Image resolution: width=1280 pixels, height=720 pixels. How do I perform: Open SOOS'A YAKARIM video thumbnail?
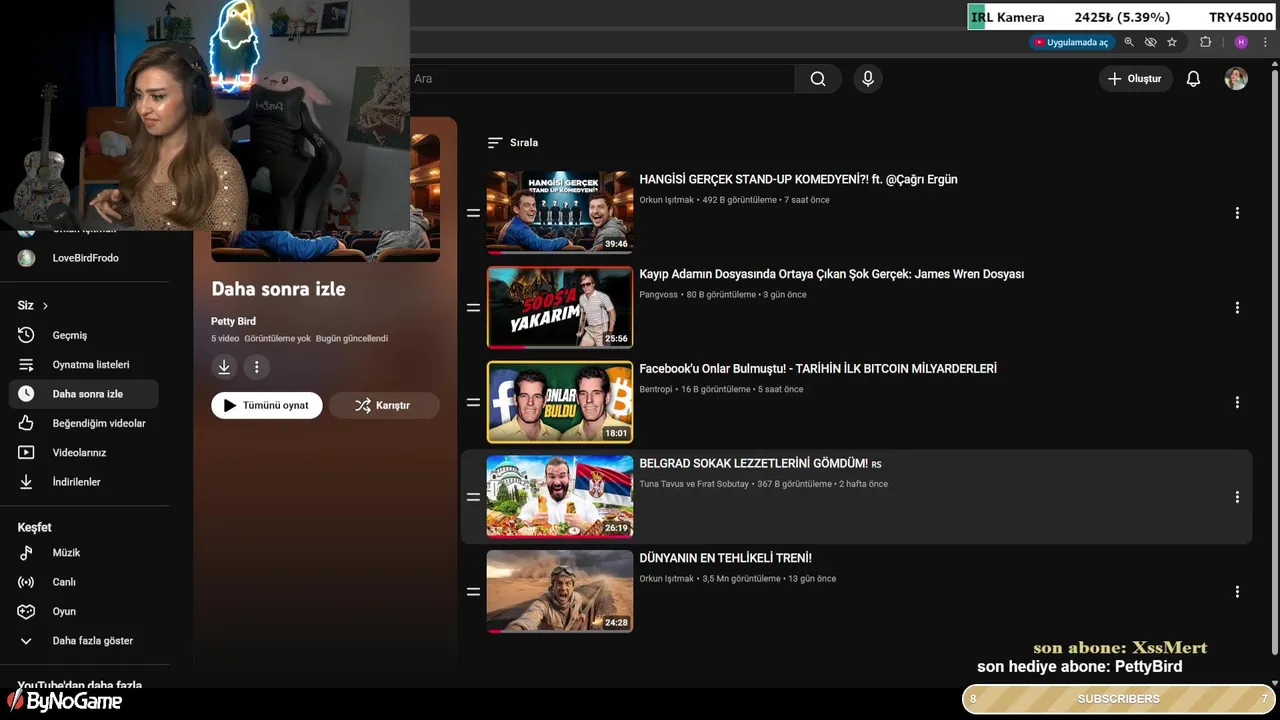click(560, 307)
